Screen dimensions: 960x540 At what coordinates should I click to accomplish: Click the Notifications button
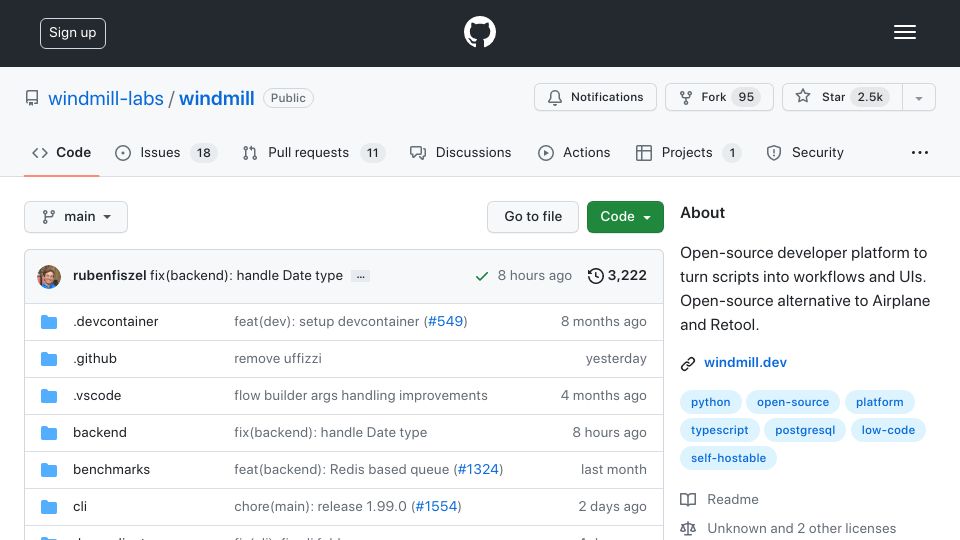tap(595, 97)
